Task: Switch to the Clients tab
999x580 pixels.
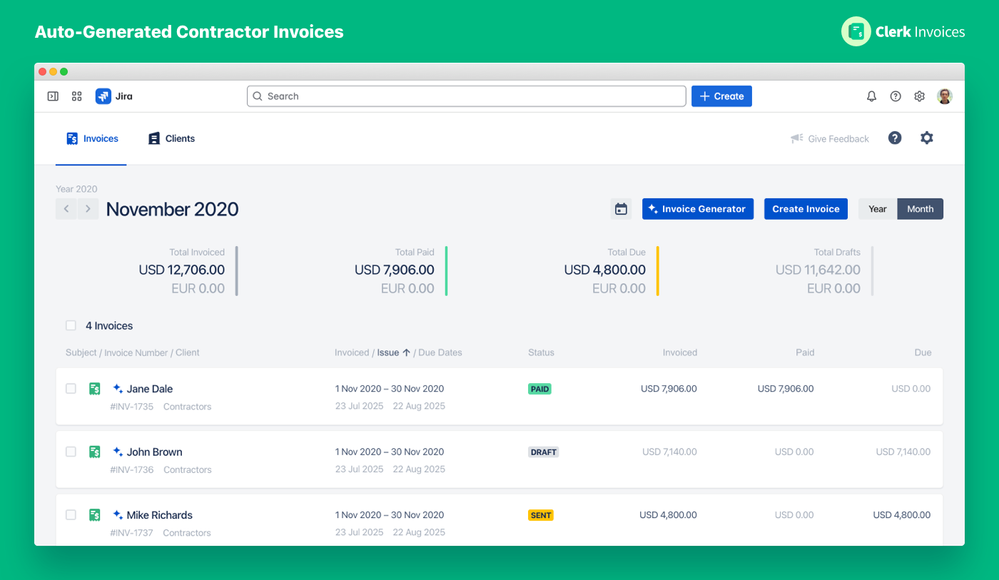Action: pyautogui.click(x=171, y=138)
